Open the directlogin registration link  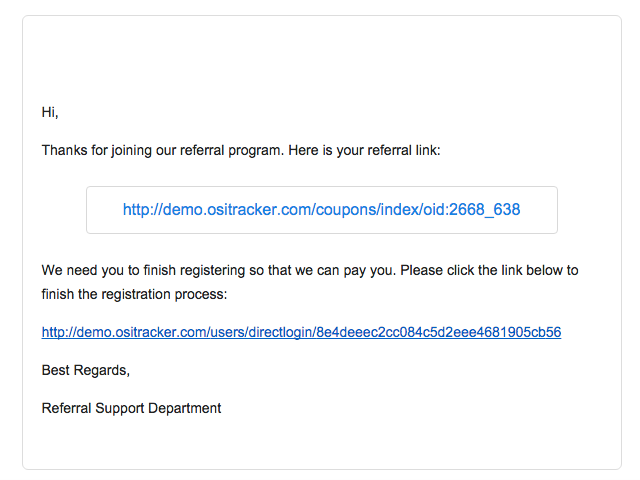click(x=301, y=332)
